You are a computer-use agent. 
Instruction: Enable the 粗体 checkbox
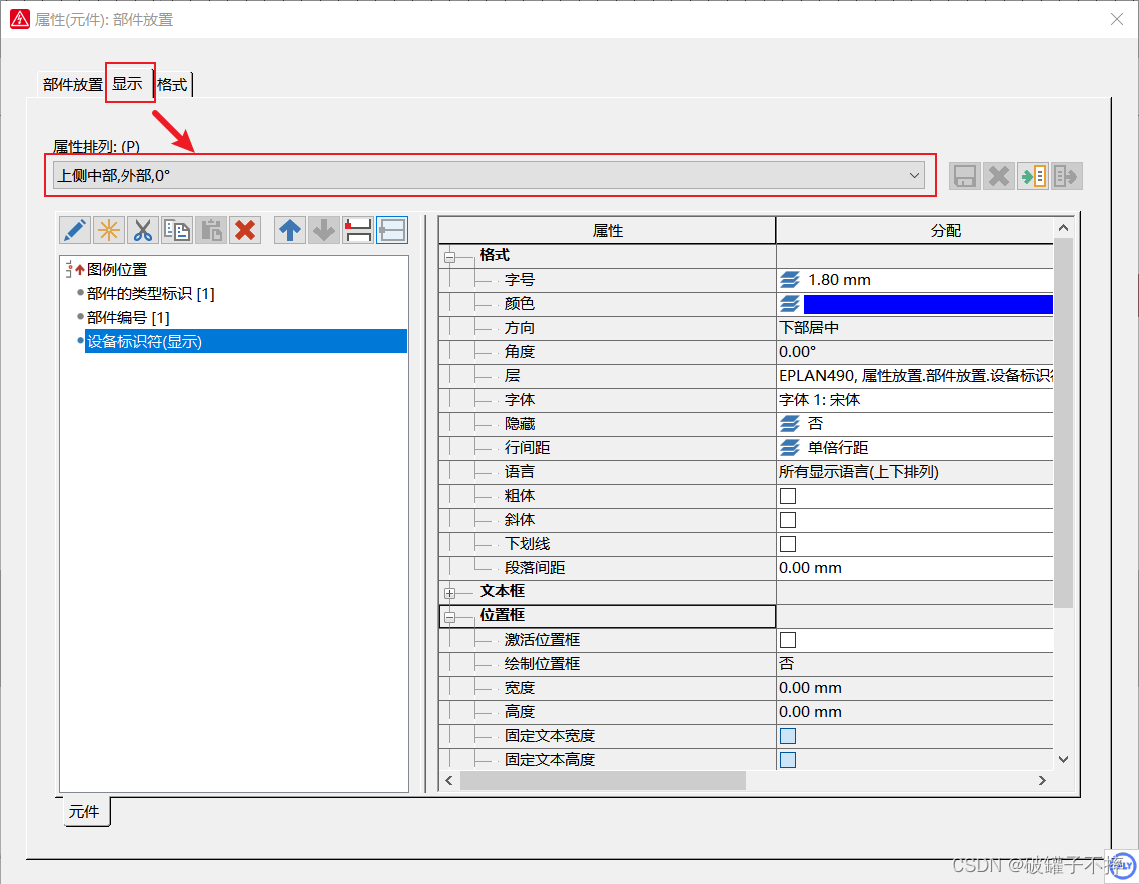point(788,496)
